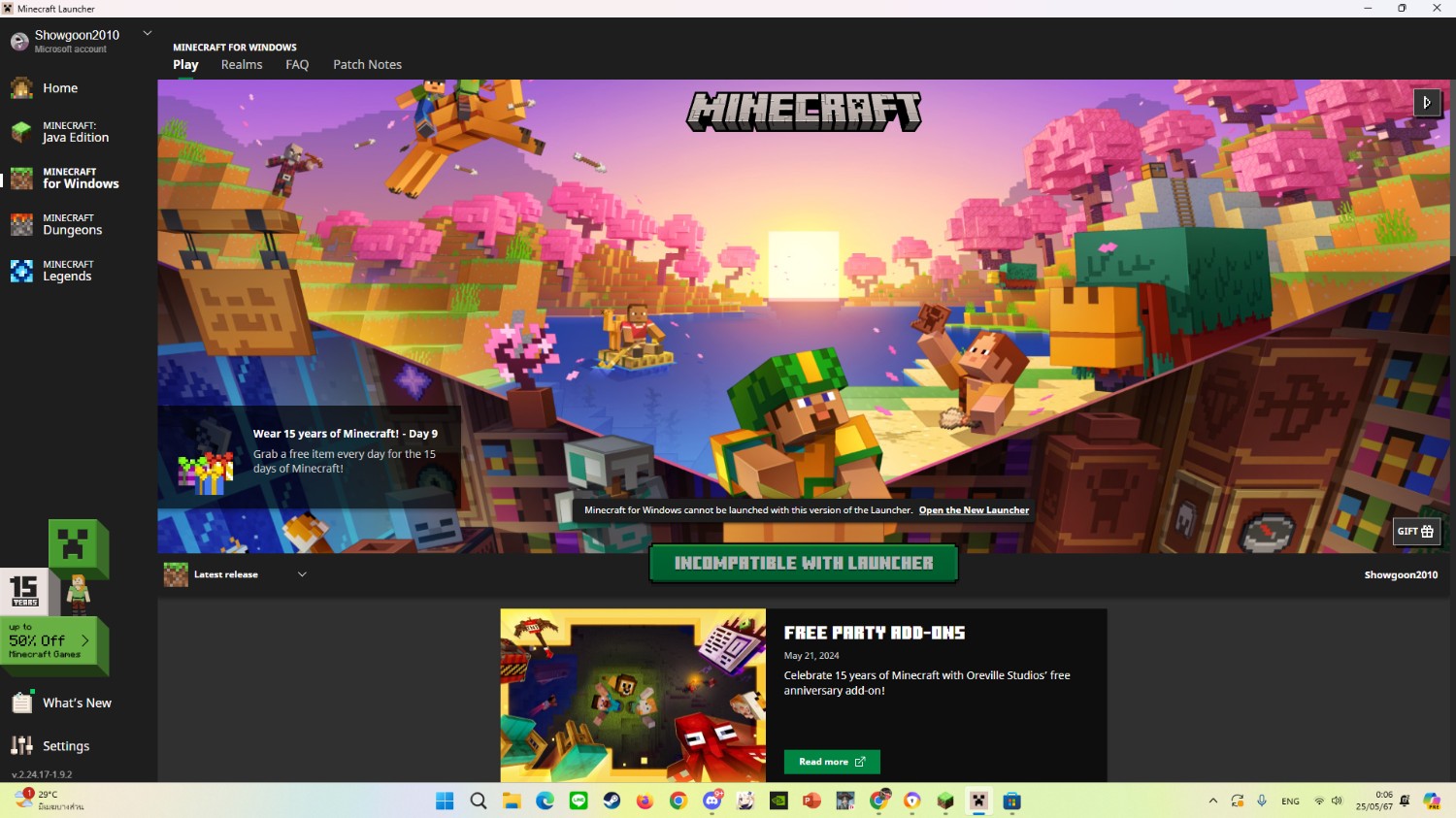1456x818 pixels.
Task: Open File Explorer from the taskbar
Action: (x=512, y=801)
